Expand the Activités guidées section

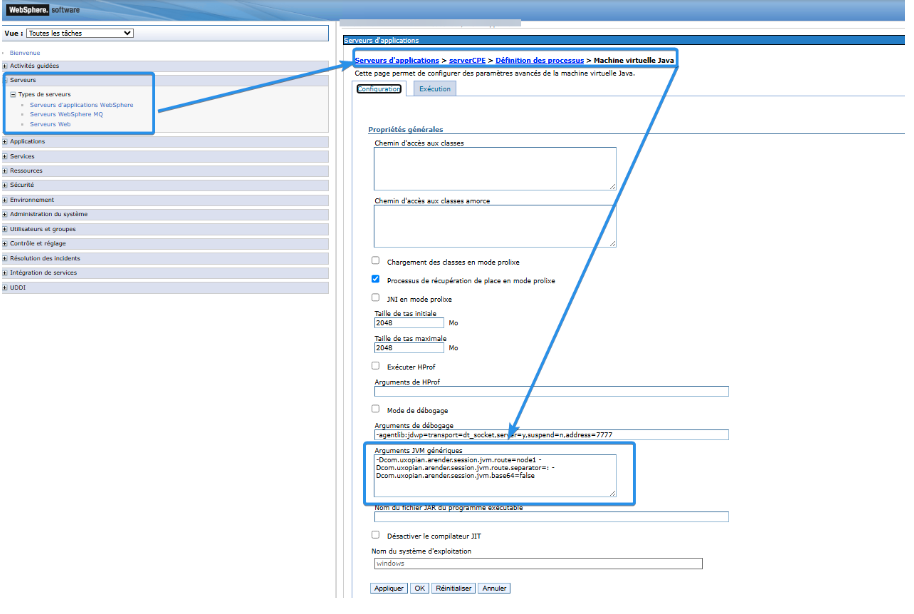point(5,66)
